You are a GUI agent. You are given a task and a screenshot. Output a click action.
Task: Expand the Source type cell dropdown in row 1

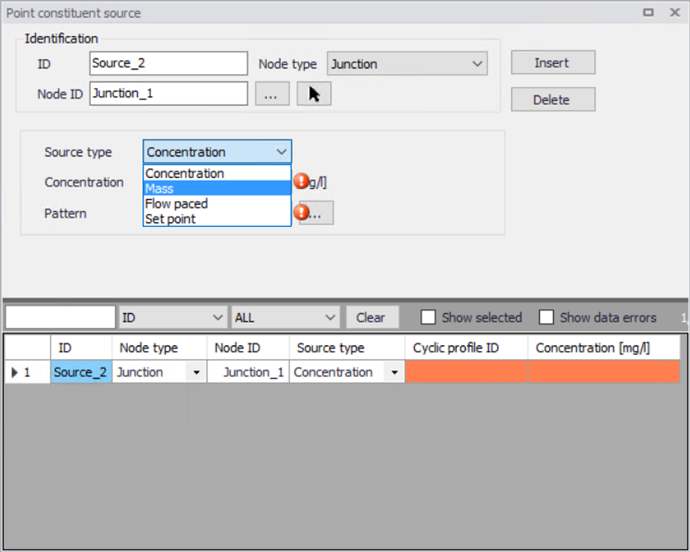tap(394, 372)
